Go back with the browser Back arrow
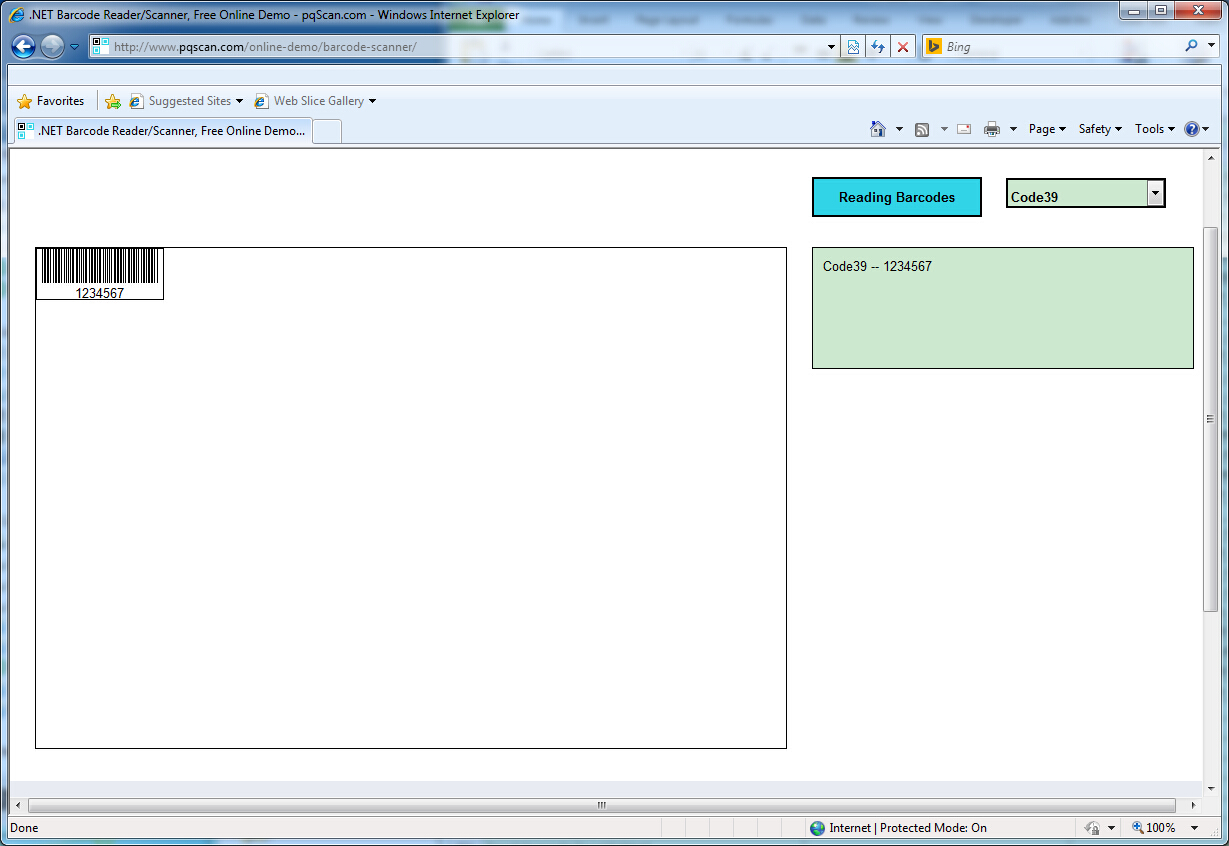Viewport: 1229px width, 846px height. pyautogui.click(x=24, y=46)
